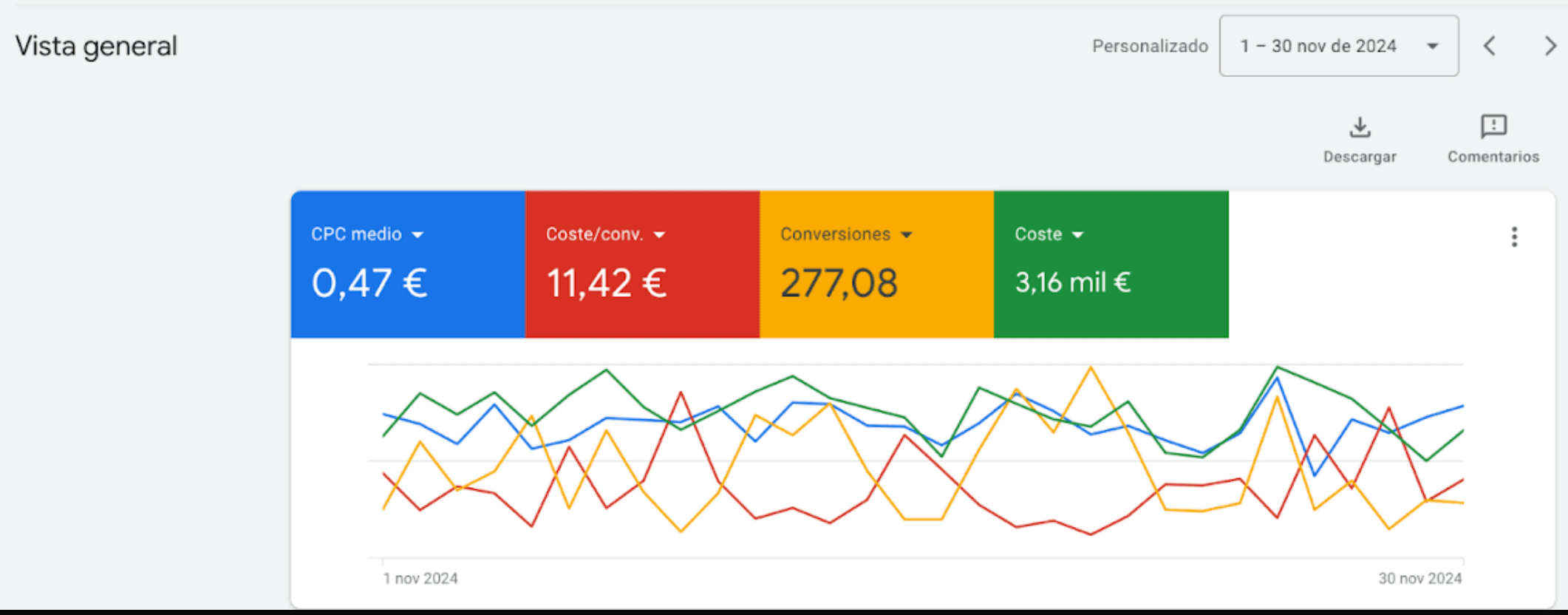Open the Conversiones metric dropdown arrow
The height and width of the screenshot is (615, 1568).
pyautogui.click(x=907, y=235)
